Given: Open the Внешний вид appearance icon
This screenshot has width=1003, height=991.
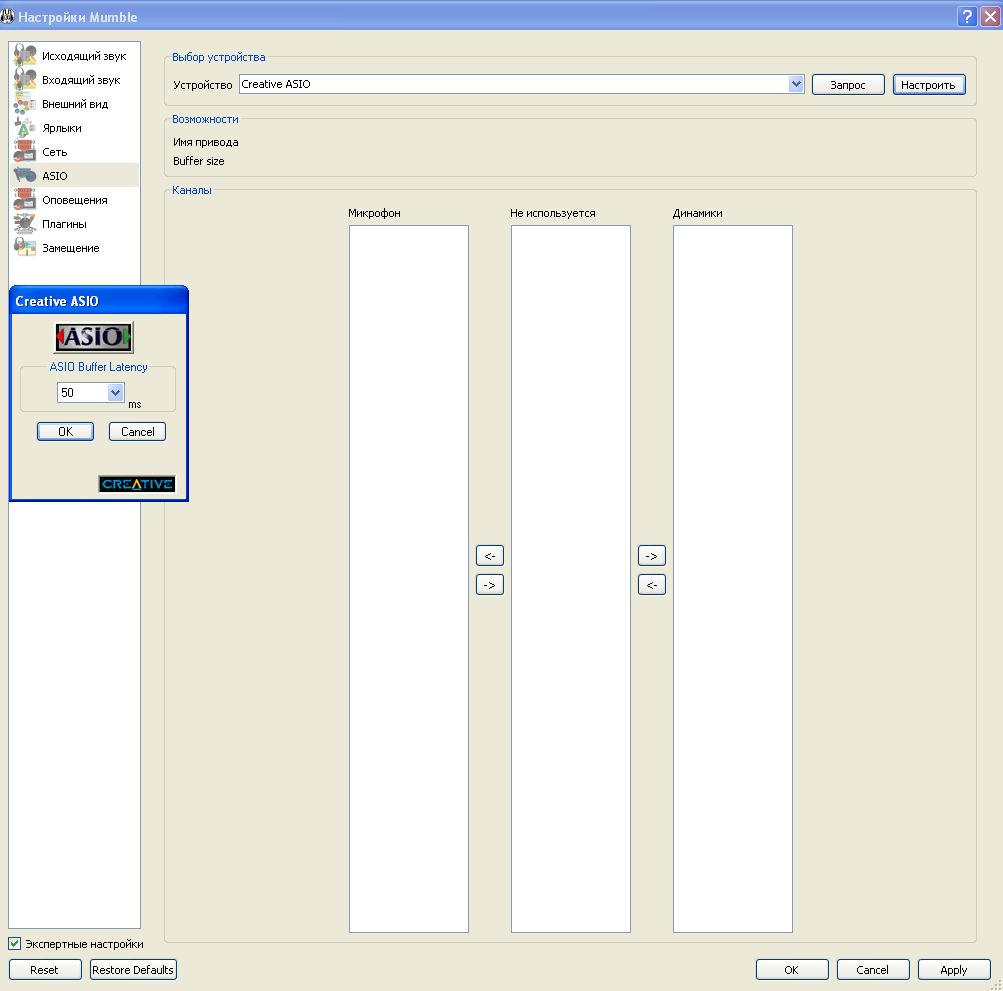Looking at the screenshot, I should (25, 104).
